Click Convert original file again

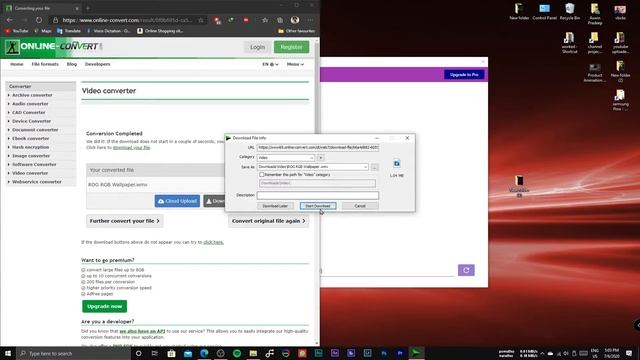[268, 221]
